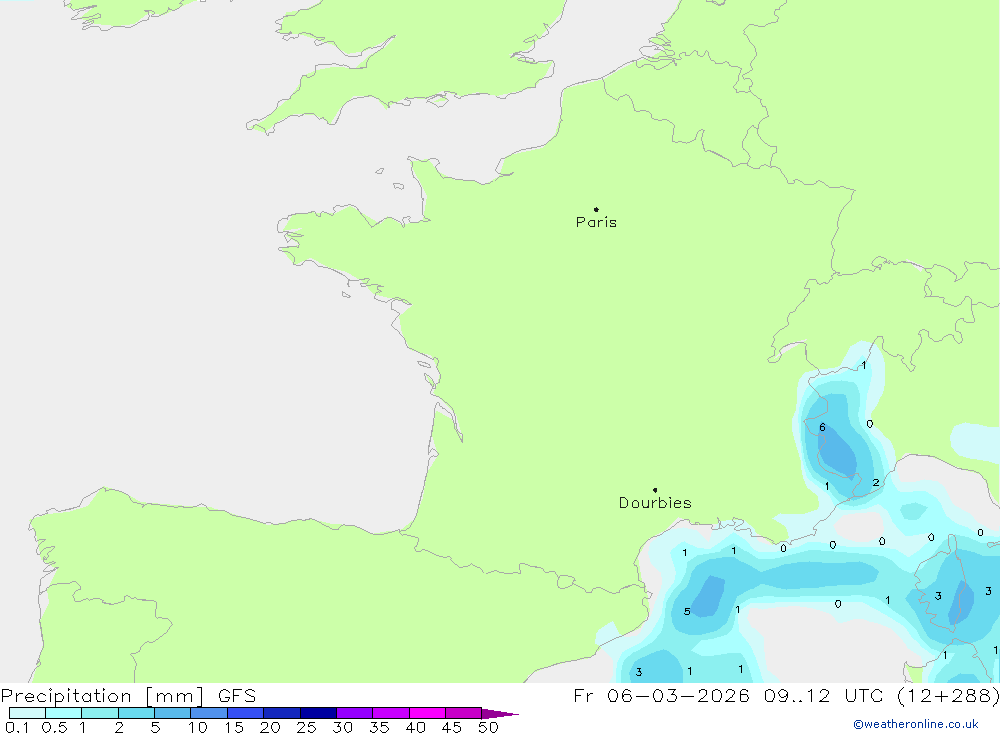The image size is (1000, 733).
Task: Click the legend value '15'
Action: [234, 727]
